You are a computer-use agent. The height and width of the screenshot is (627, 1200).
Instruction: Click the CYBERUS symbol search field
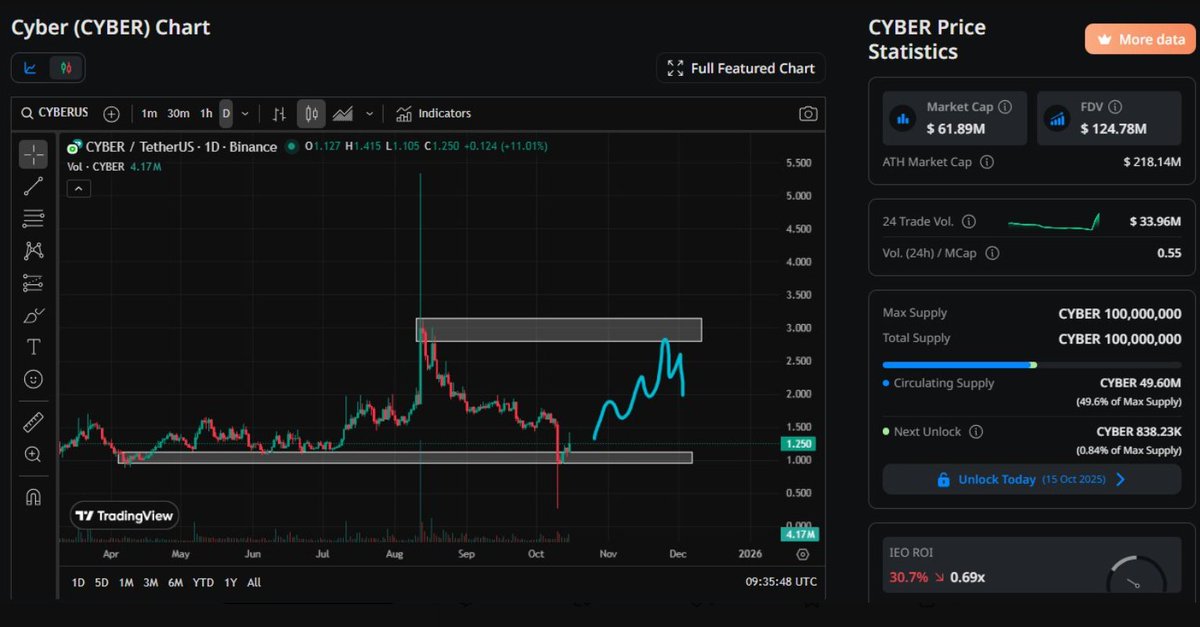(x=56, y=114)
